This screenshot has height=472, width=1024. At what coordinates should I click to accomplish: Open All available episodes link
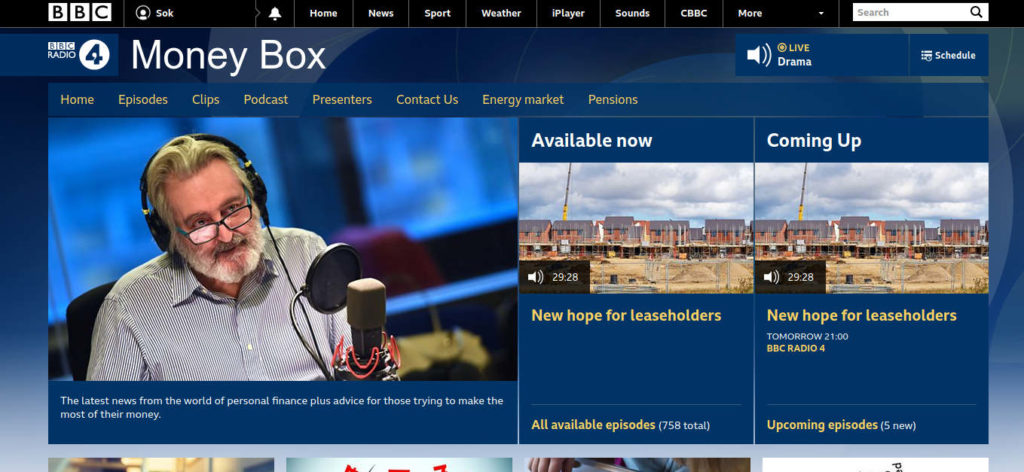coord(593,425)
